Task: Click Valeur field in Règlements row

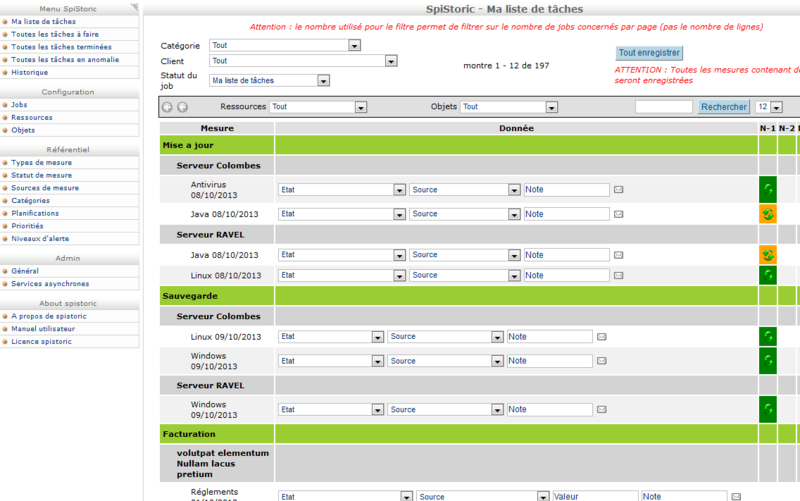Action: 595,496
